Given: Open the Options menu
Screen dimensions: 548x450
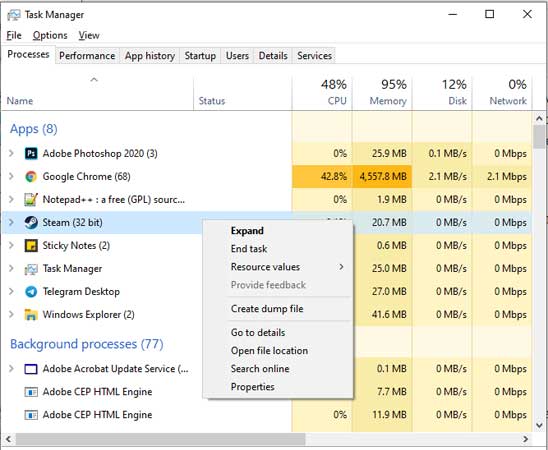Looking at the screenshot, I should tap(50, 36).
